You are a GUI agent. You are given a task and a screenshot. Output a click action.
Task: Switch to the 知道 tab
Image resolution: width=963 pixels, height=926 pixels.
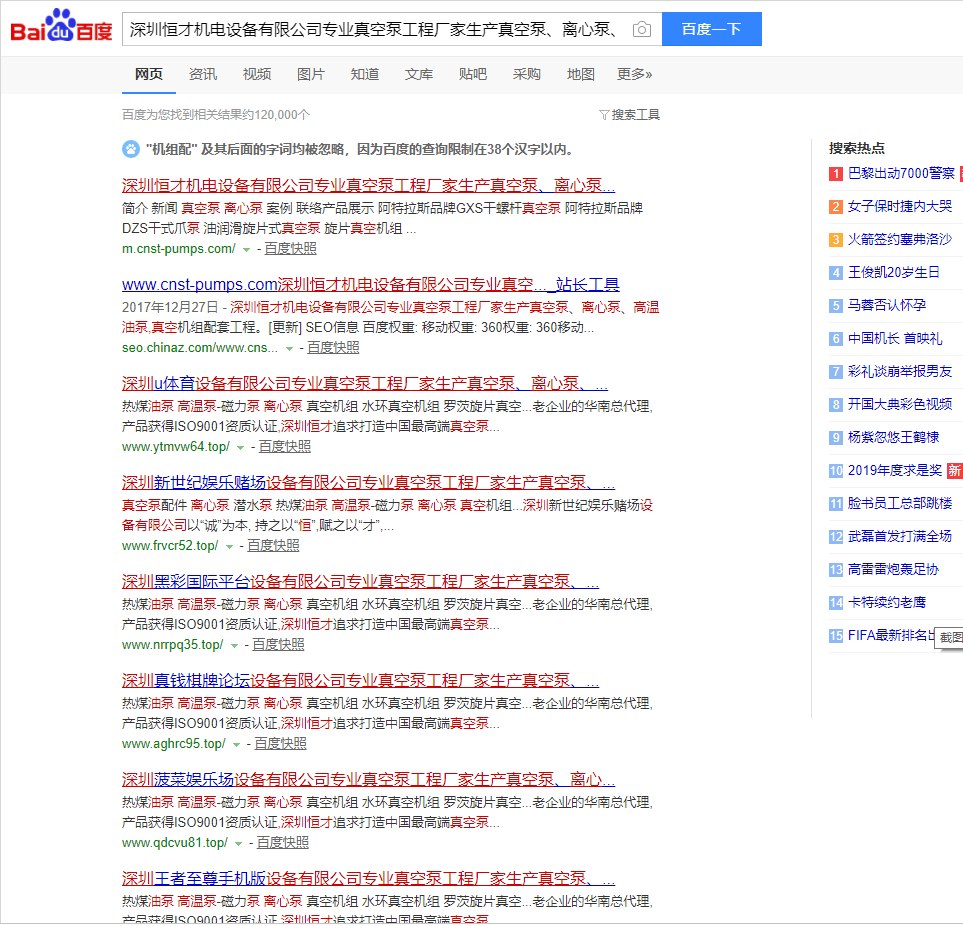click(365, 74)
